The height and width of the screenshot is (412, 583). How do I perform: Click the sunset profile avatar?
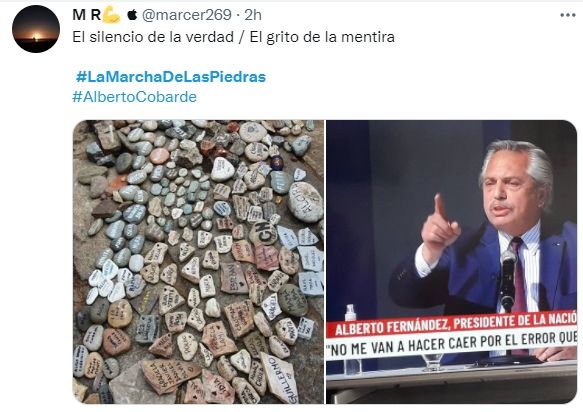click(36, 29)
